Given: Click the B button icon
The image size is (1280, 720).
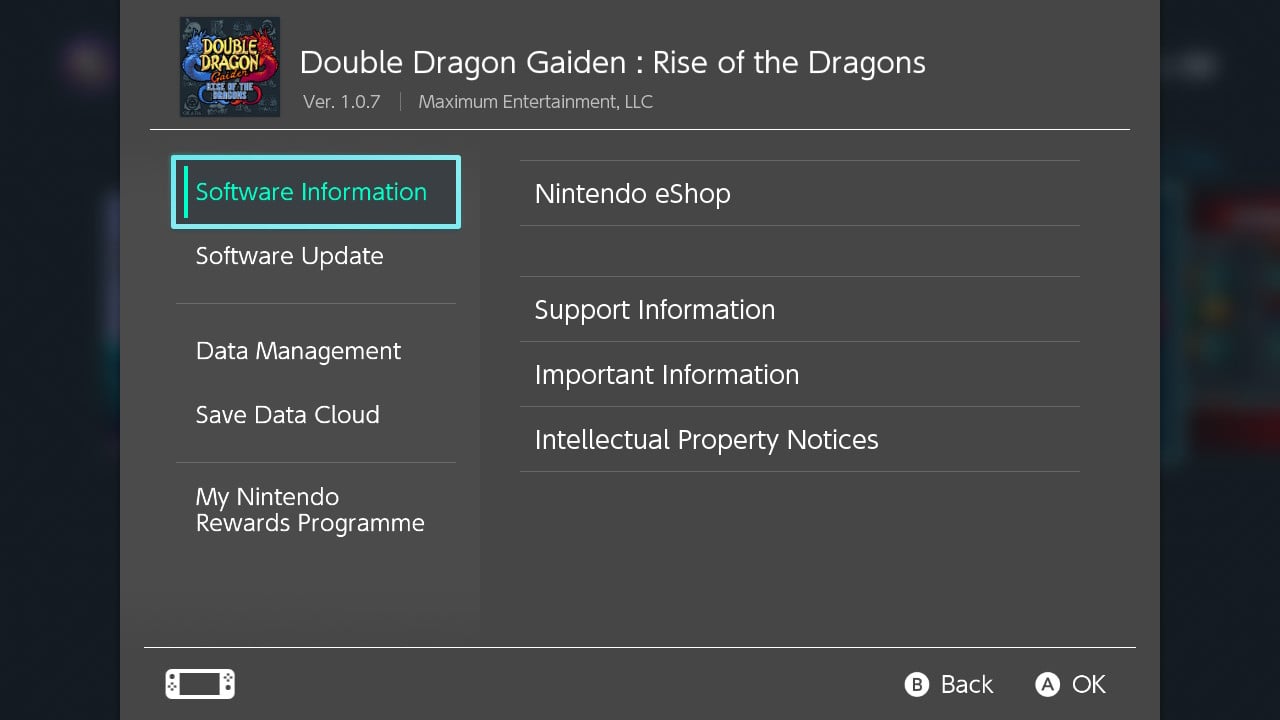Looking at the screenshot, I should click(917, 684).
